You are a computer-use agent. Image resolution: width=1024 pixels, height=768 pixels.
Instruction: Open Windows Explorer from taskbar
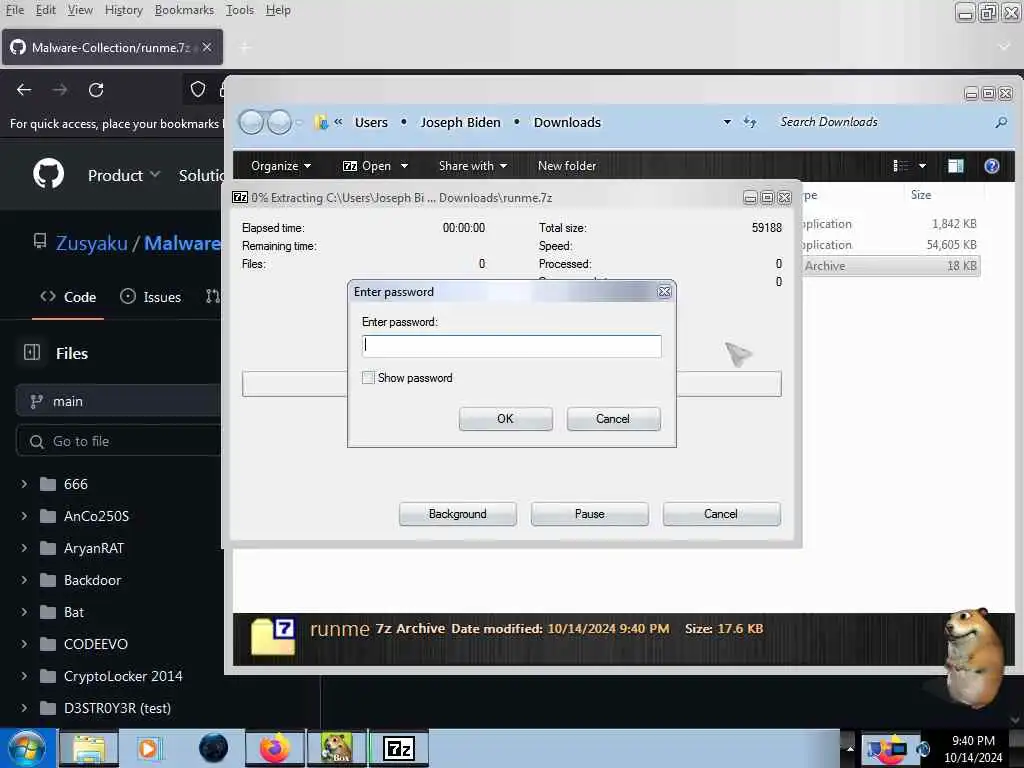[x=89, y=748]
